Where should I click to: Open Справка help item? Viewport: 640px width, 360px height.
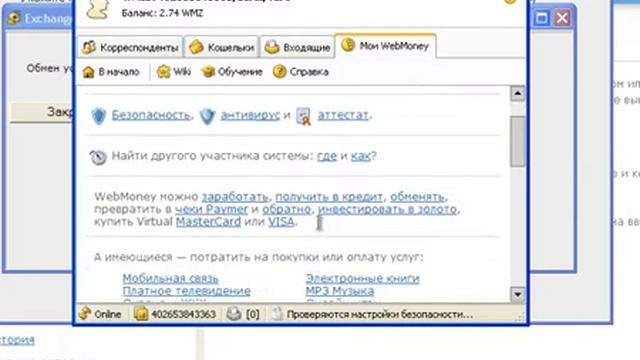(x=301, y=72)
